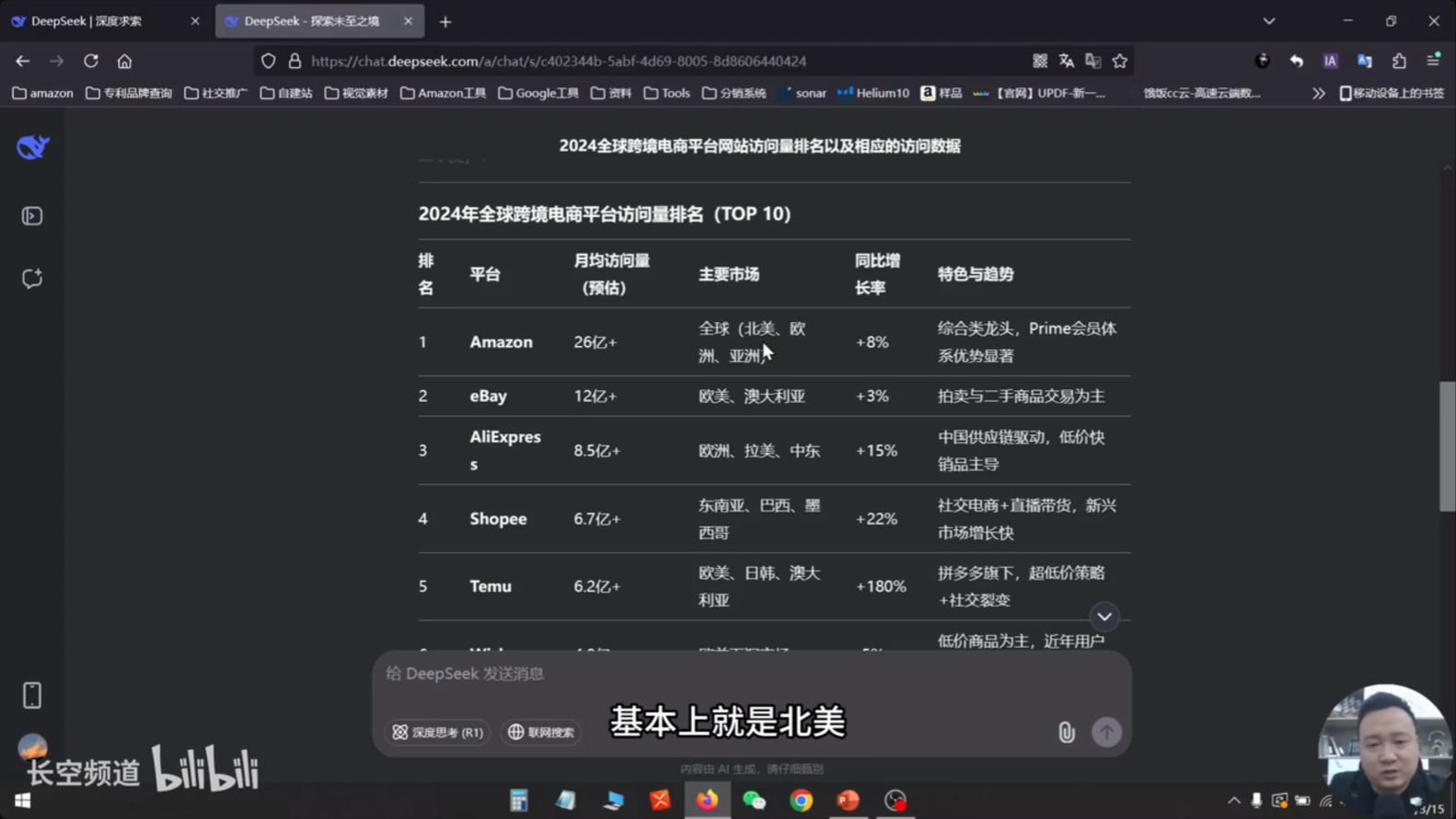Attach a file with the paperclip icon

pos(1066,732)
